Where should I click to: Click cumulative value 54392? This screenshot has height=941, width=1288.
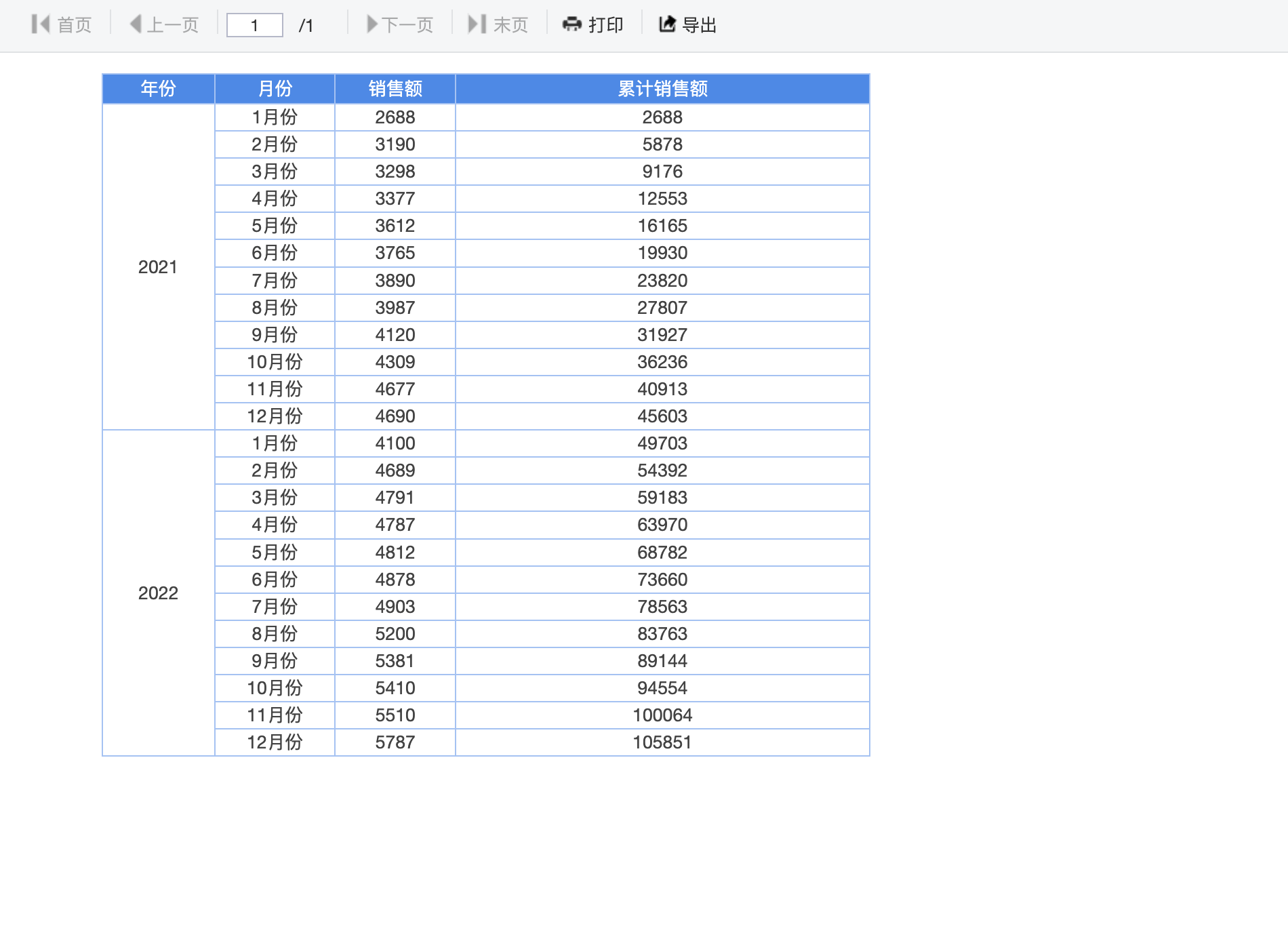point(662,470)
